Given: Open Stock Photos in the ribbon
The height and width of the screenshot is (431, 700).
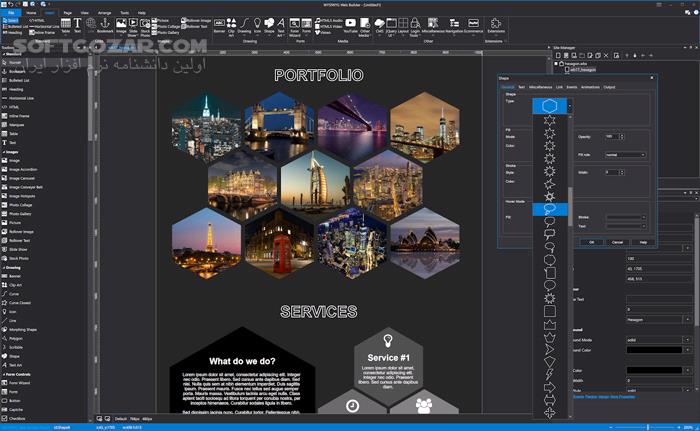Looking at the screenshot, I should click(x=145, y=27).
